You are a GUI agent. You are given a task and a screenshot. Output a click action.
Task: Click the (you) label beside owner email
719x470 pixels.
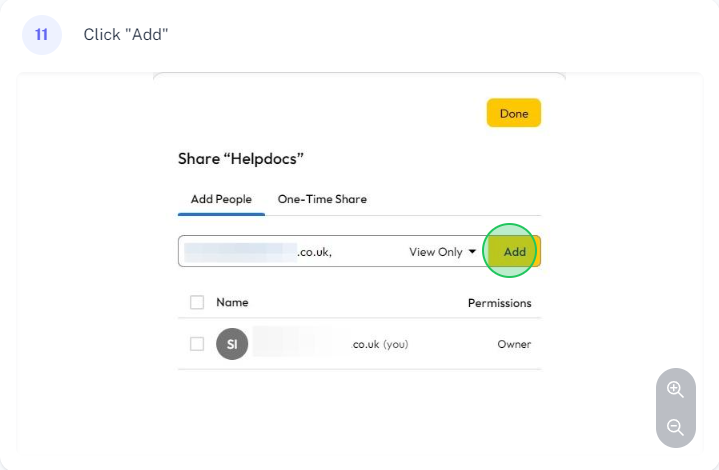tap(396, 344)
